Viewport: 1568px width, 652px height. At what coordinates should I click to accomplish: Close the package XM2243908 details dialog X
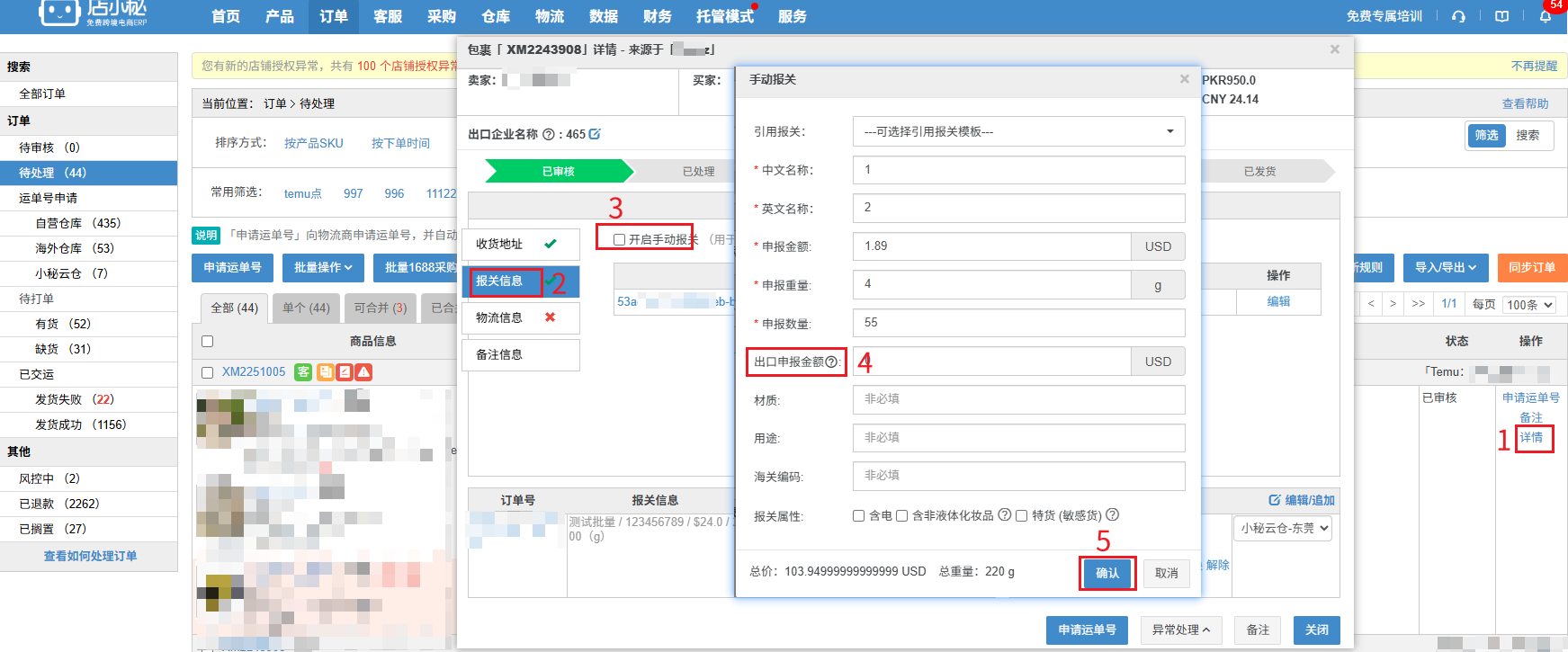point(1335,49)
